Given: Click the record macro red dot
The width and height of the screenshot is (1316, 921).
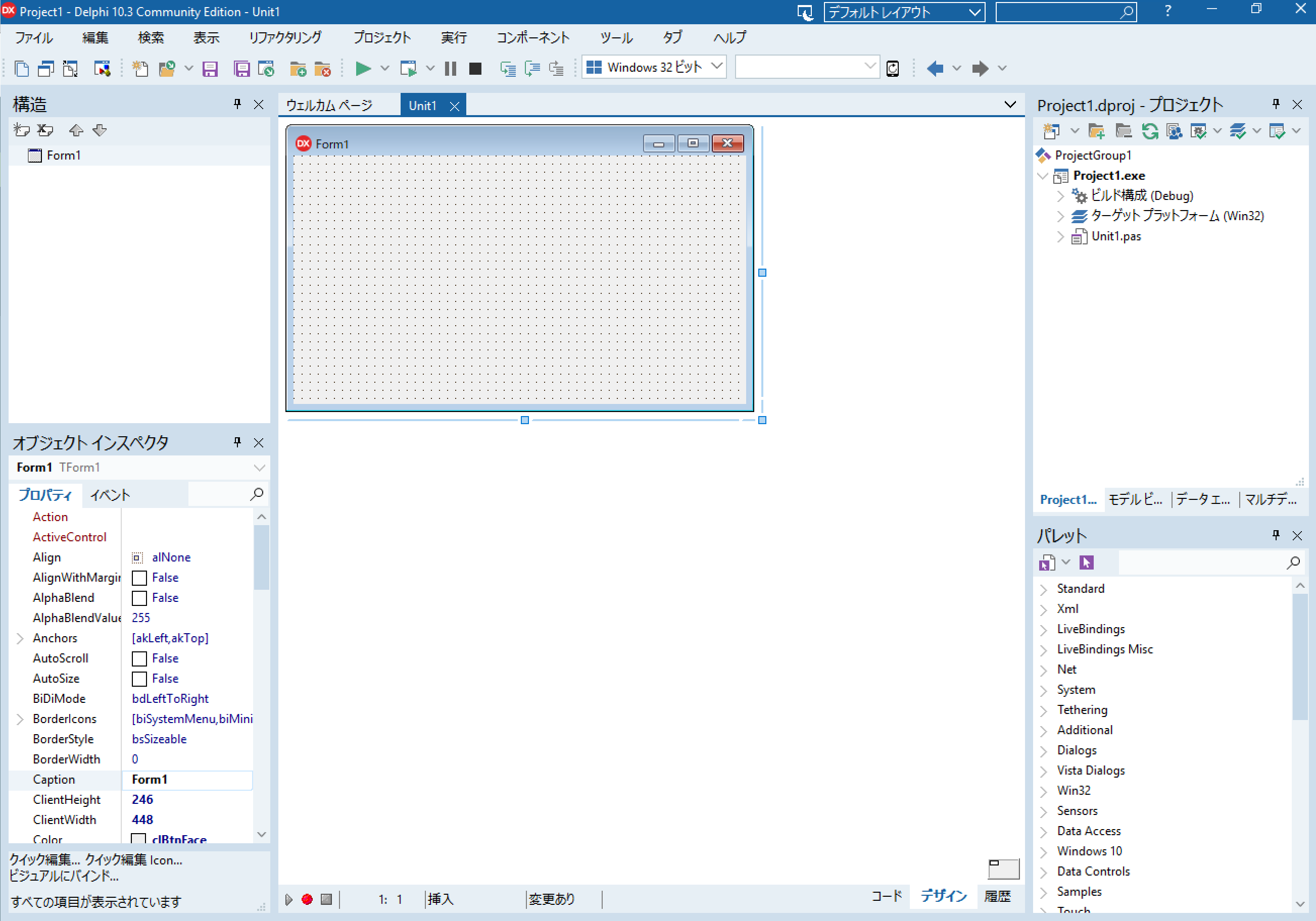Looking at the screenshot, I should tap(307, 899).
